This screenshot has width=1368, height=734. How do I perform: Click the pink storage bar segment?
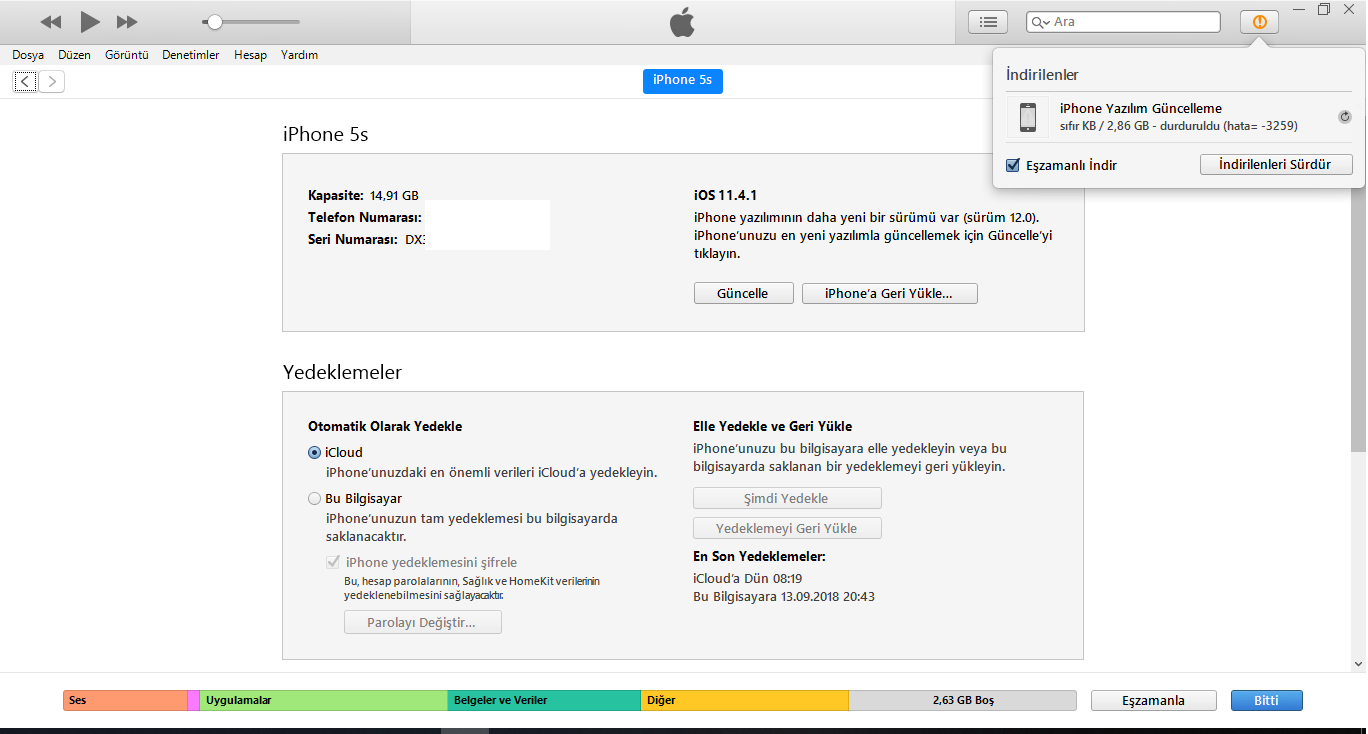(193, 700)
